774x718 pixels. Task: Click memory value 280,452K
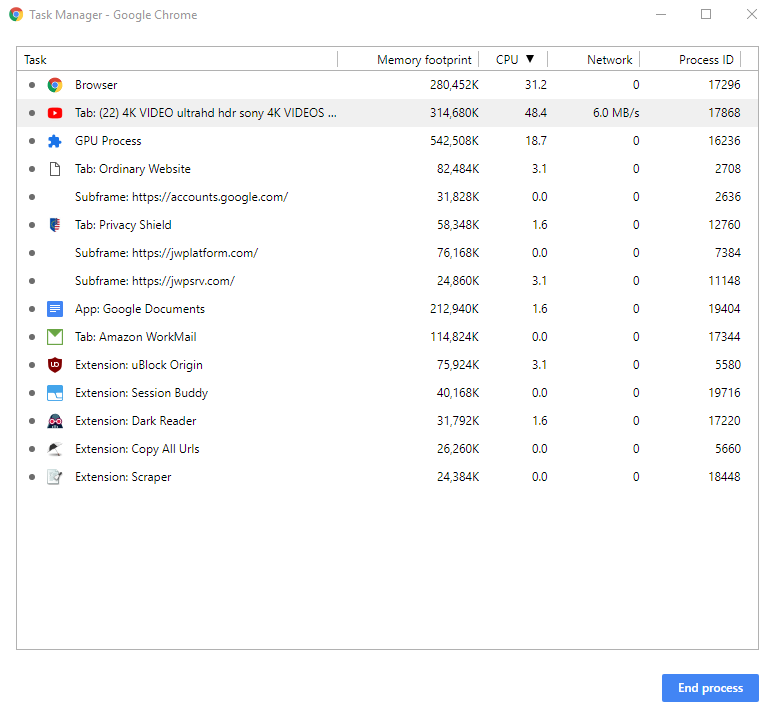(454, 85)
